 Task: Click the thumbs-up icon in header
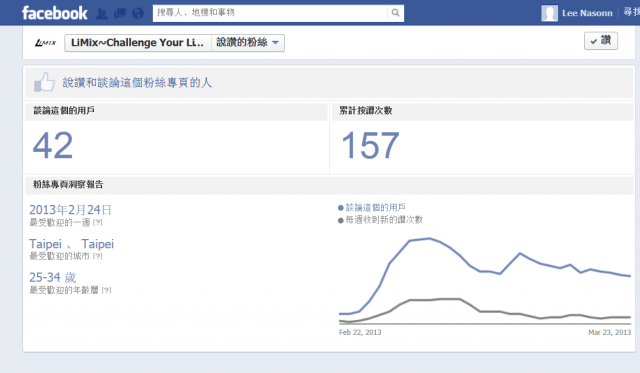click(44, 82)
